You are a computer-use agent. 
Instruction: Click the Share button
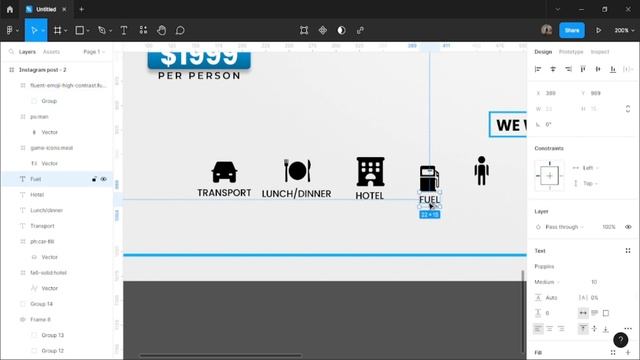tap(572, 30)
